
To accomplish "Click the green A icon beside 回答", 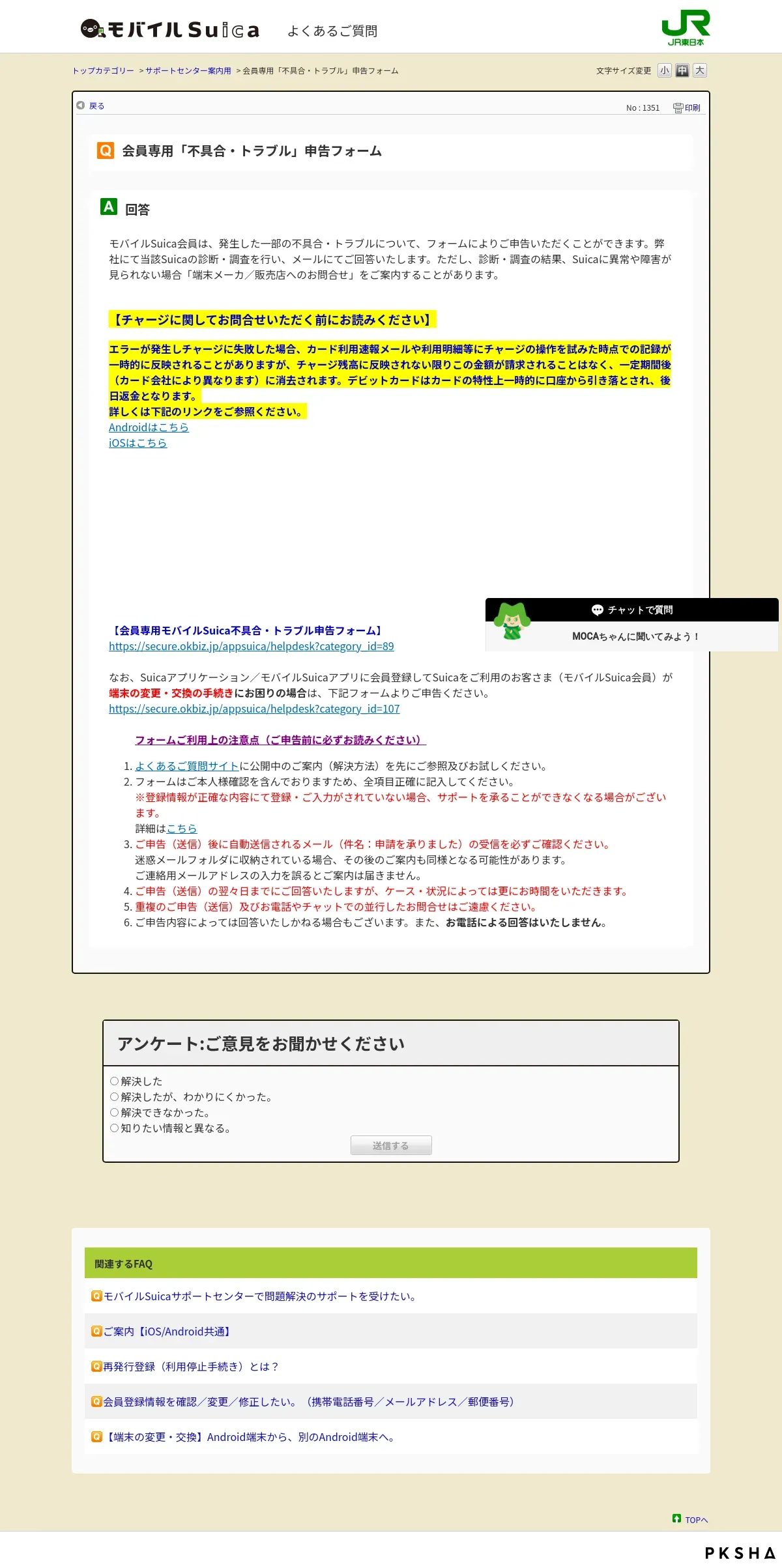I will coord(109,207).
